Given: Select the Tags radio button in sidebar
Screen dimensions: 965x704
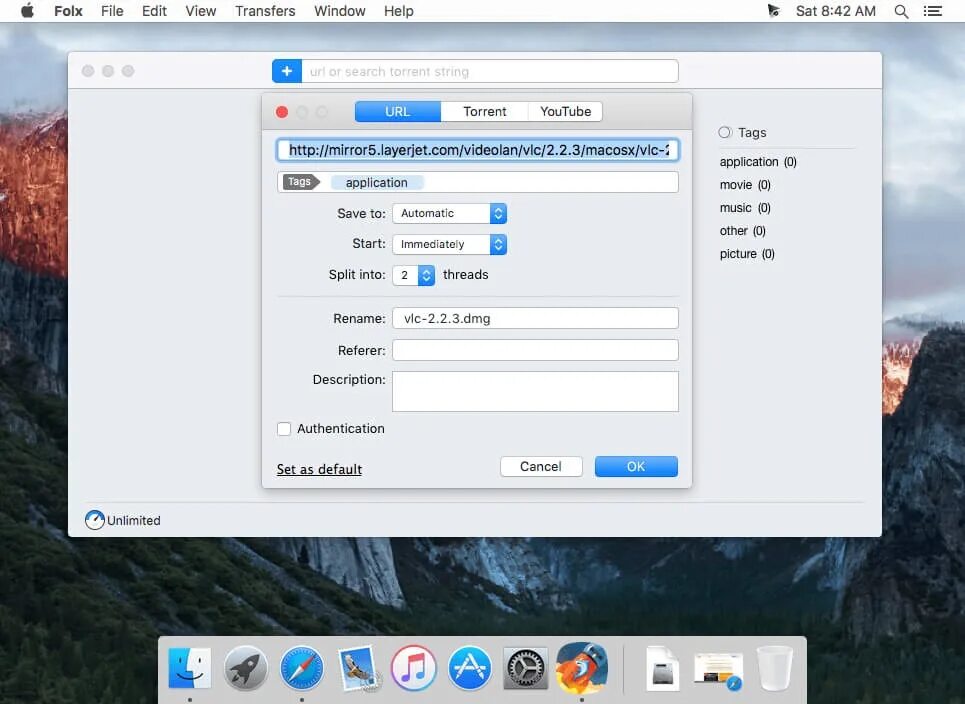Looking at the screenshot, I should coord(725,132).
